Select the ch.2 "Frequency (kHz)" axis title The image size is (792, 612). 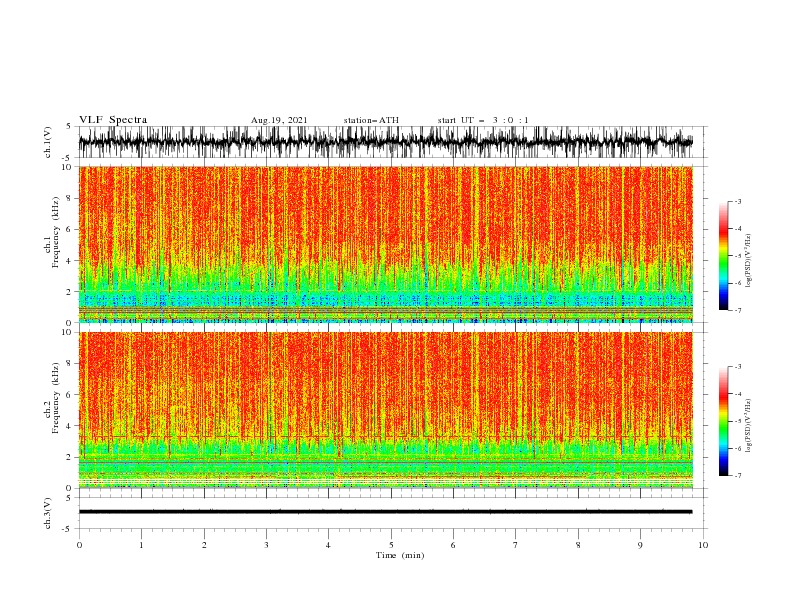(x=56, y=398)
